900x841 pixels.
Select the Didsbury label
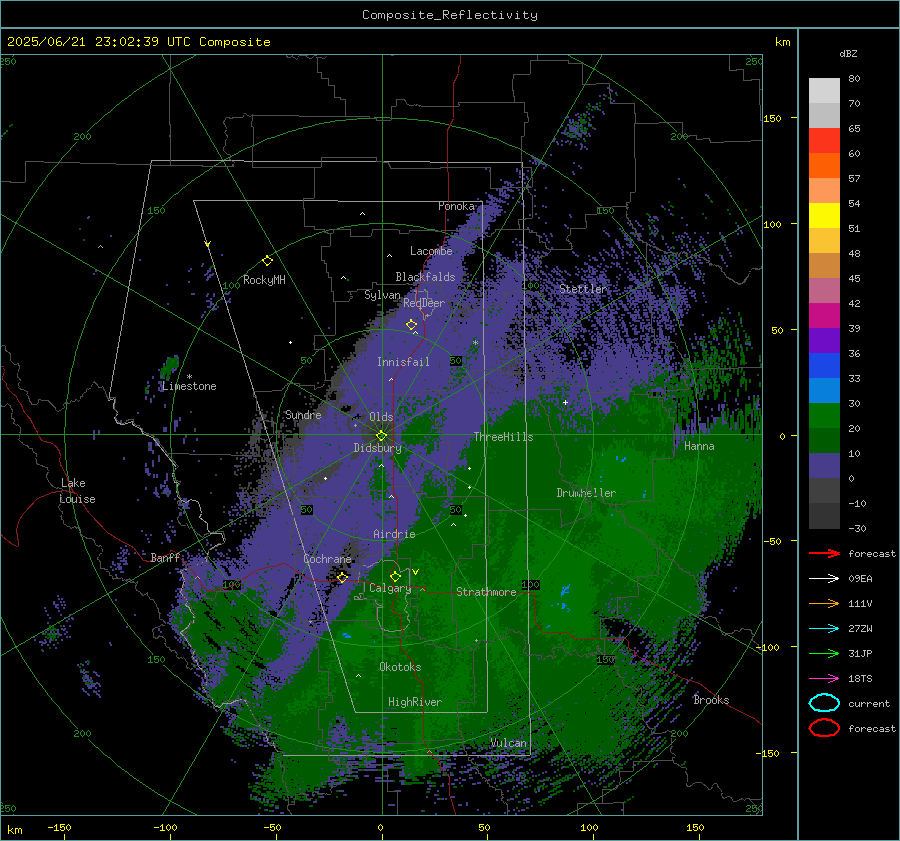377,448
